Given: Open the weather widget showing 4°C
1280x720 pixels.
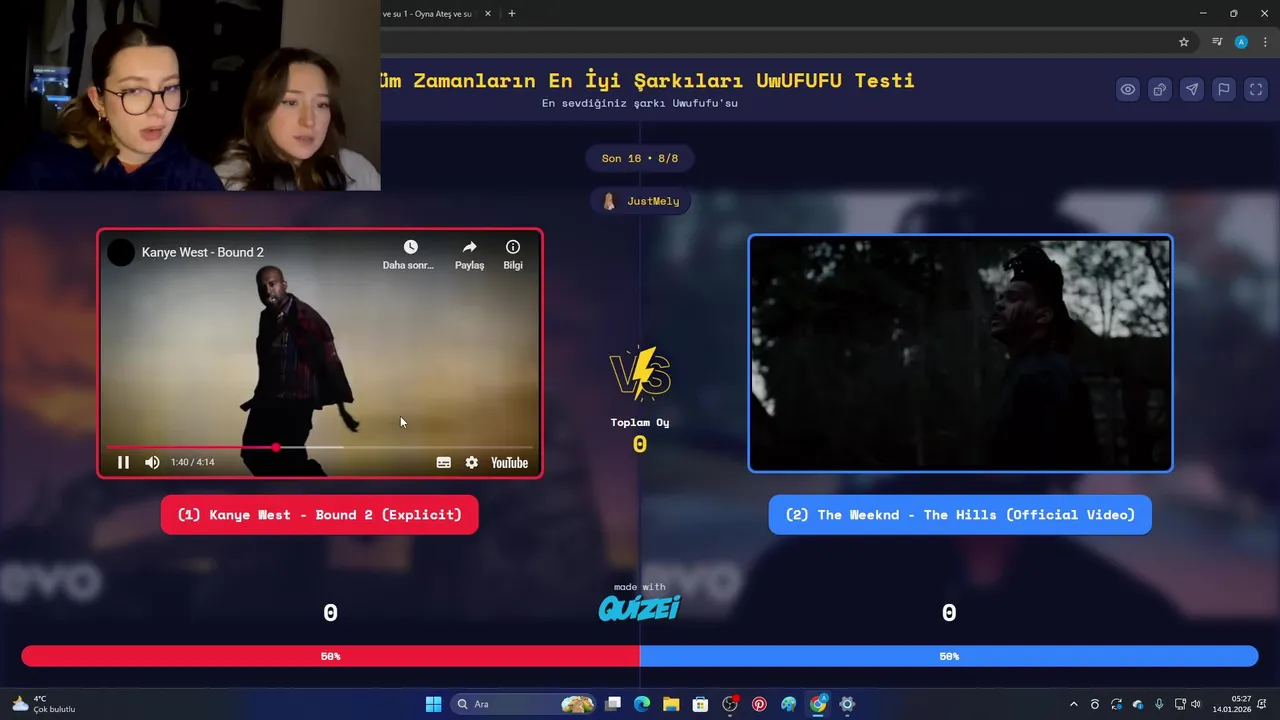Looking at the screenshot, I should [x=44, y=704].
